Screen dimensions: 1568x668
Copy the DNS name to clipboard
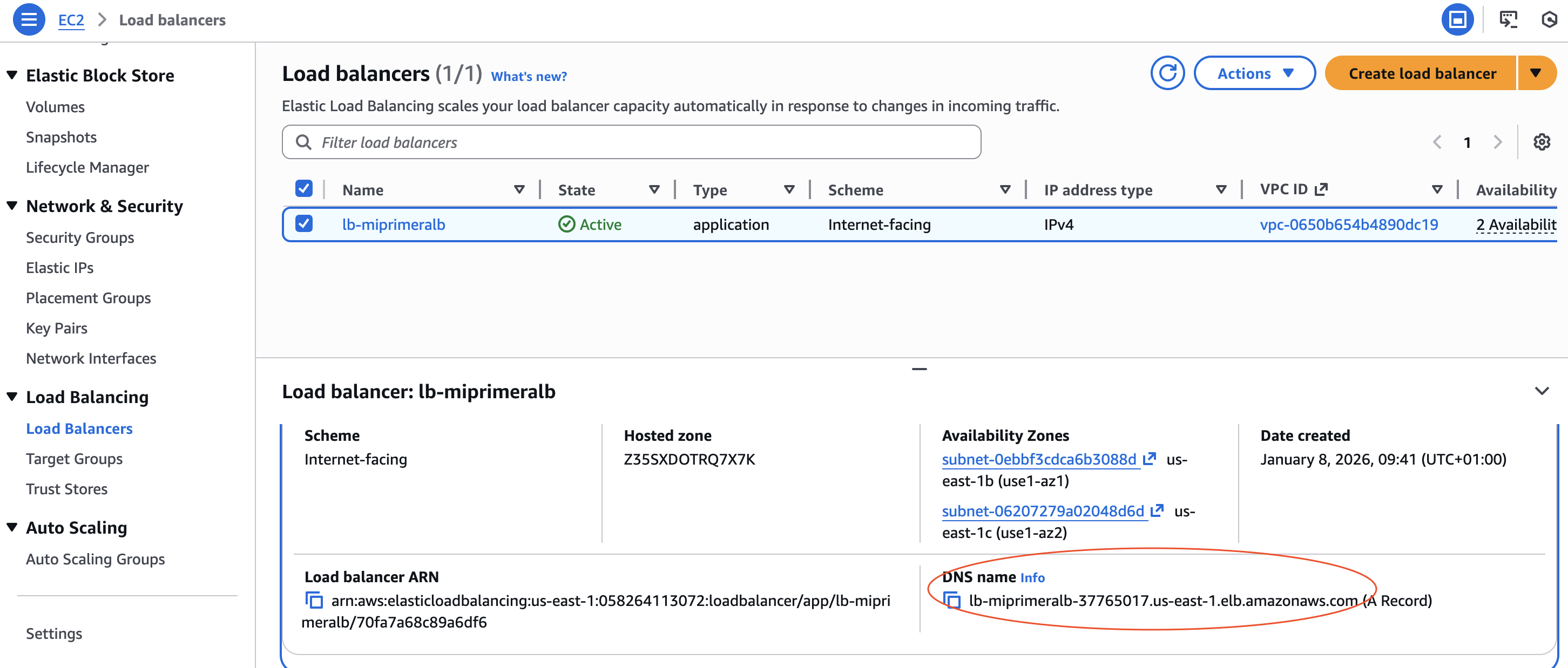pyautogui.click(x=952, y=601)
